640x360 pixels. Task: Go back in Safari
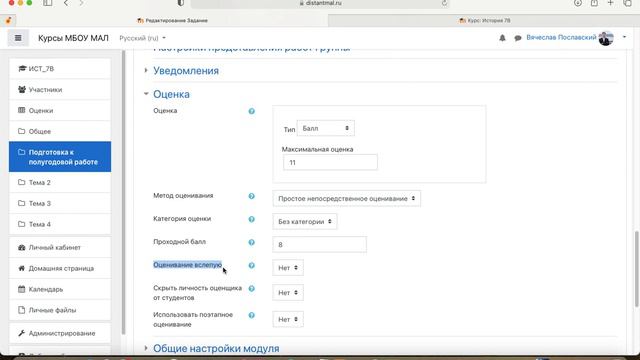[x=66, y=3]
